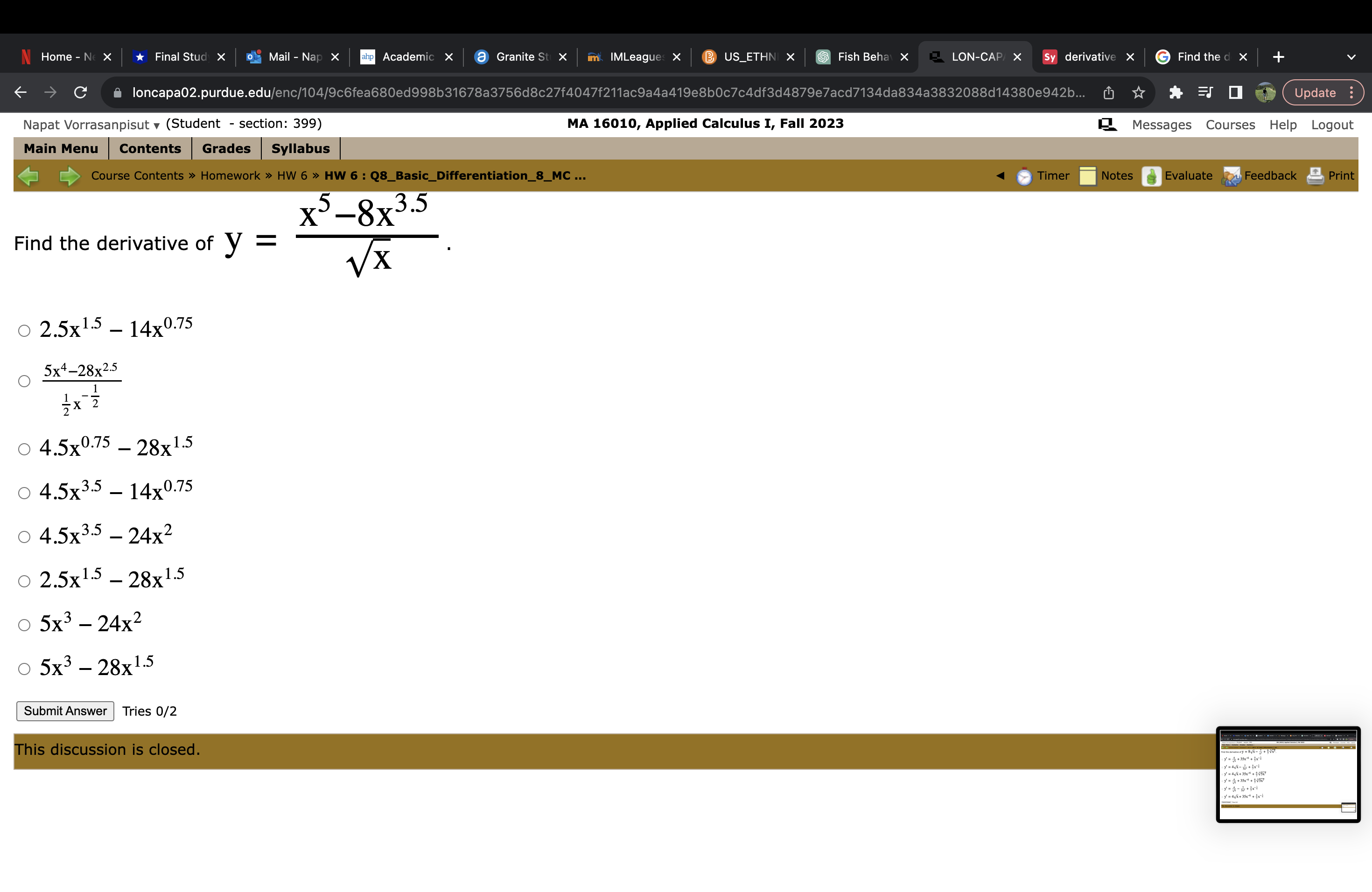Viewport: 1372px width, 892px height.
Task: Open the Syllabus section
Action: (301, 148)
